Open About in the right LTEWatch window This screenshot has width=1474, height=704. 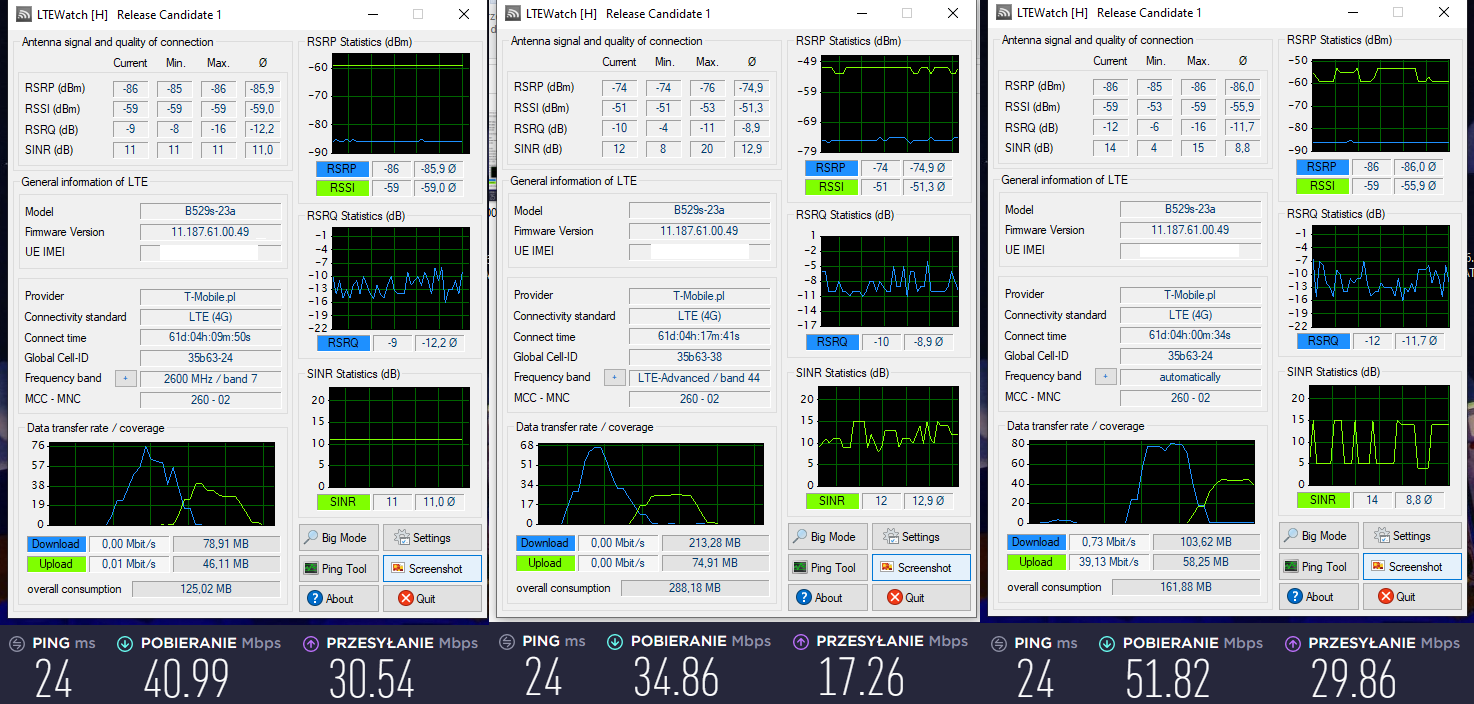click(1318, 597)
